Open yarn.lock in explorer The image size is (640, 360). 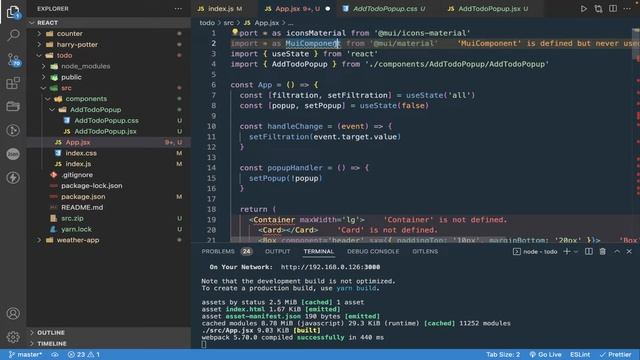(x=76, y=229)
